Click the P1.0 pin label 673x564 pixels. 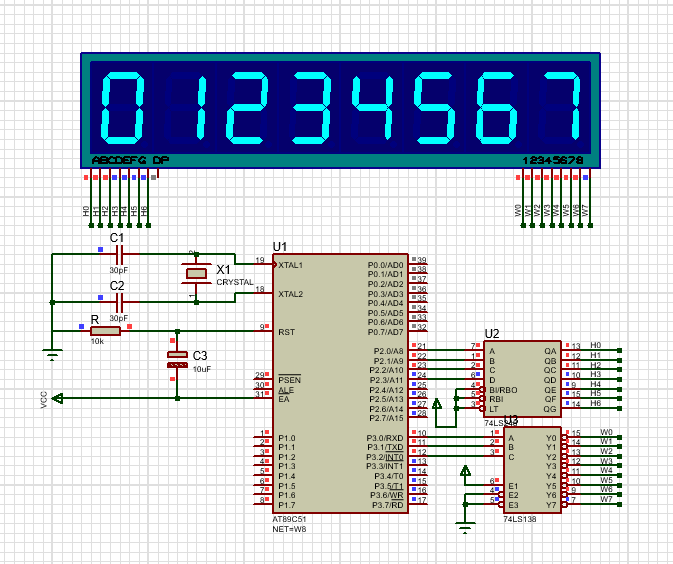coord(287,438)
